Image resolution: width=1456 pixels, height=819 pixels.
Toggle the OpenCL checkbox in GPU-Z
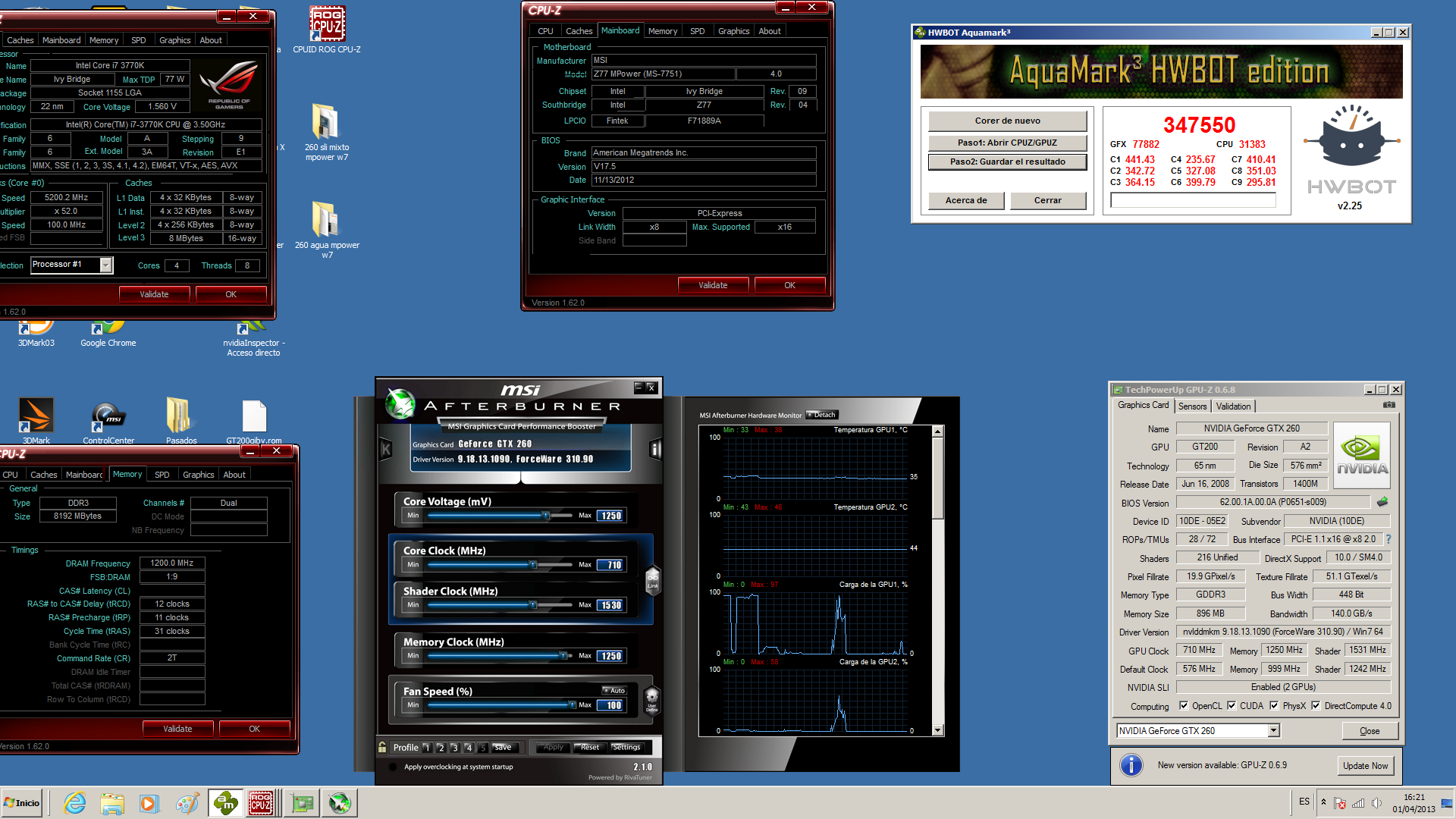click(x=1183, y=705)
